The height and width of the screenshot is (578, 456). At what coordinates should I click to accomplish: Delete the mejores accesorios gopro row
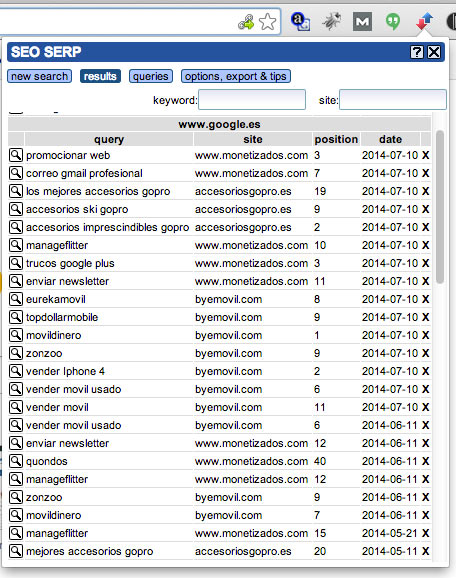pyautogui.click(x=425, y=551)
